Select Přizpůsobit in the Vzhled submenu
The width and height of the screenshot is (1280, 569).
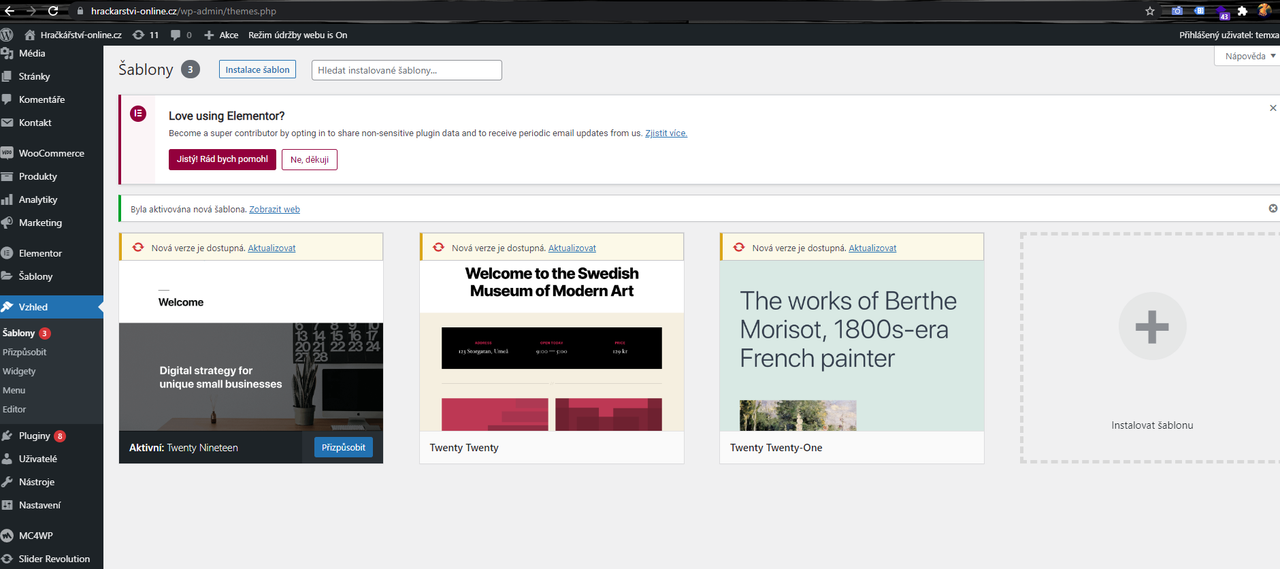point(25,352)
